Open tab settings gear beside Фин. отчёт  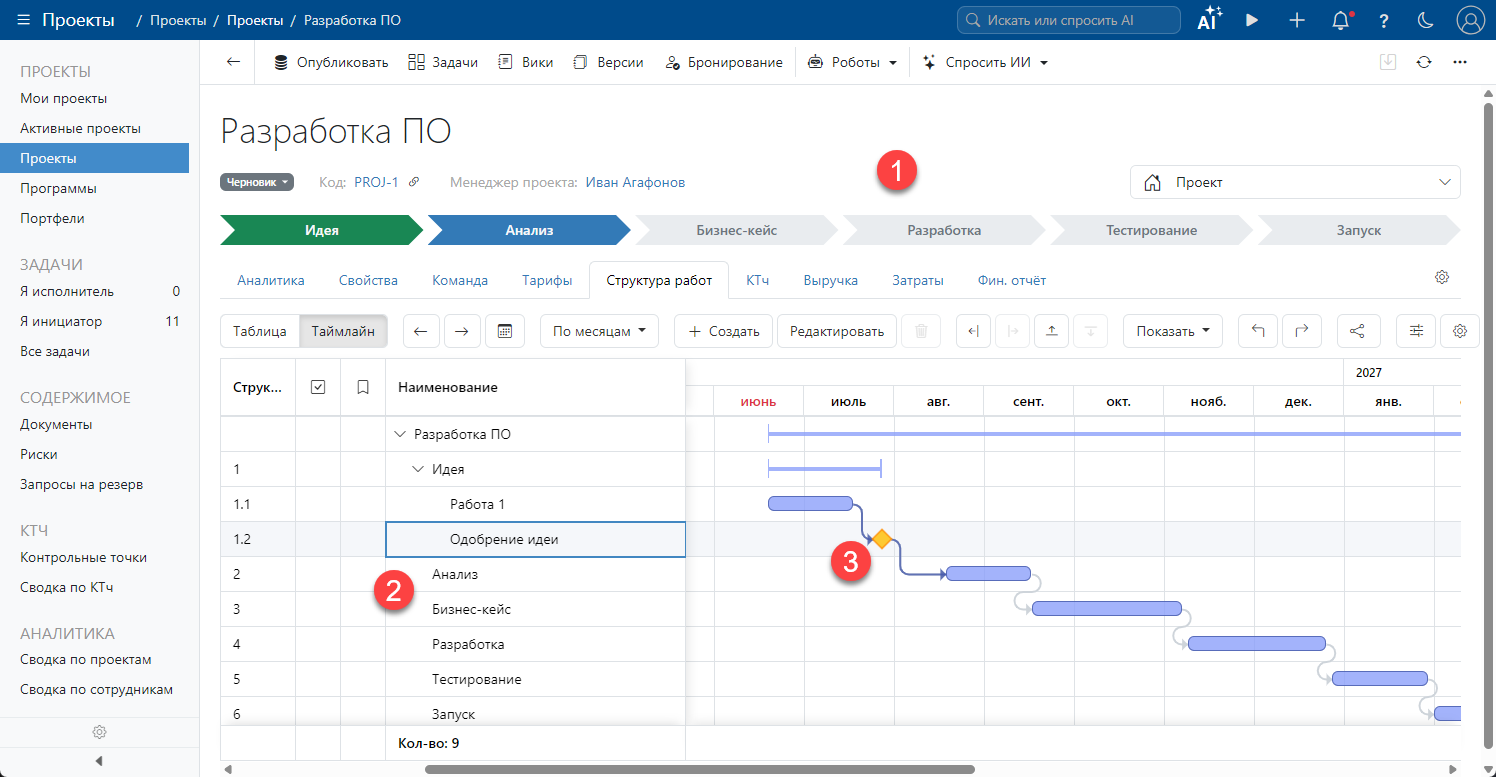coord(1442,277)
